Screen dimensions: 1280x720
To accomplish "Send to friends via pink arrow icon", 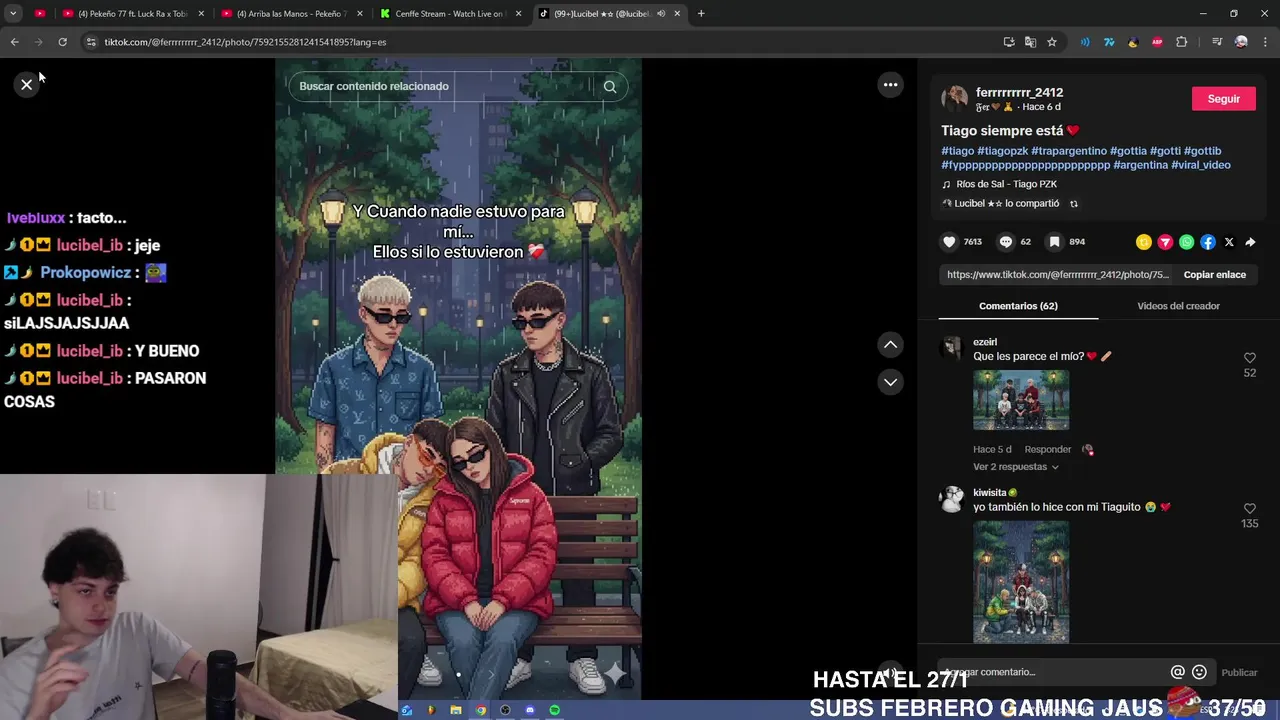I will 1165,242.
